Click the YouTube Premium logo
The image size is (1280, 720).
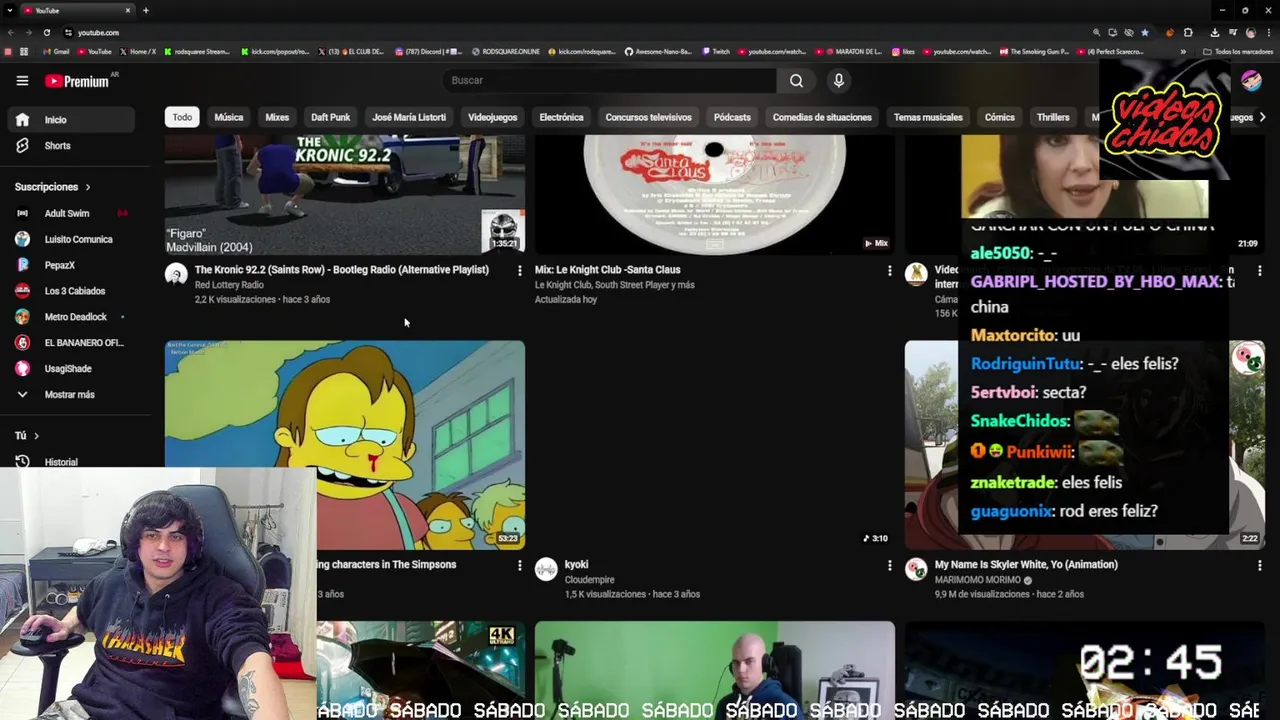pyautogui.click(x=78, y=81)
